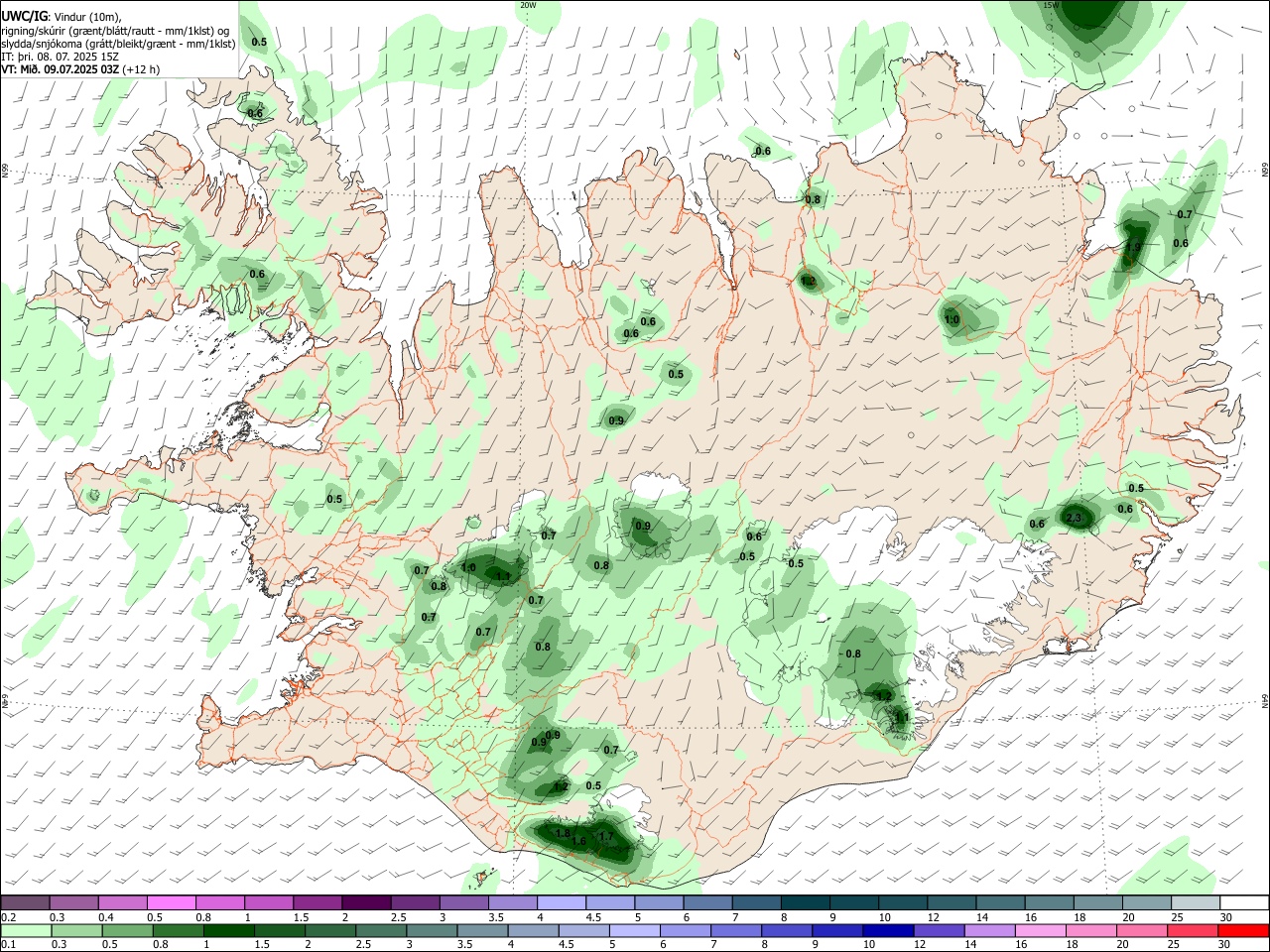The width and height of the screenshot is (1270, 952).
Task: Select the white swatch labeled 30 in upper legend
Action: [x=1245, y=902]
